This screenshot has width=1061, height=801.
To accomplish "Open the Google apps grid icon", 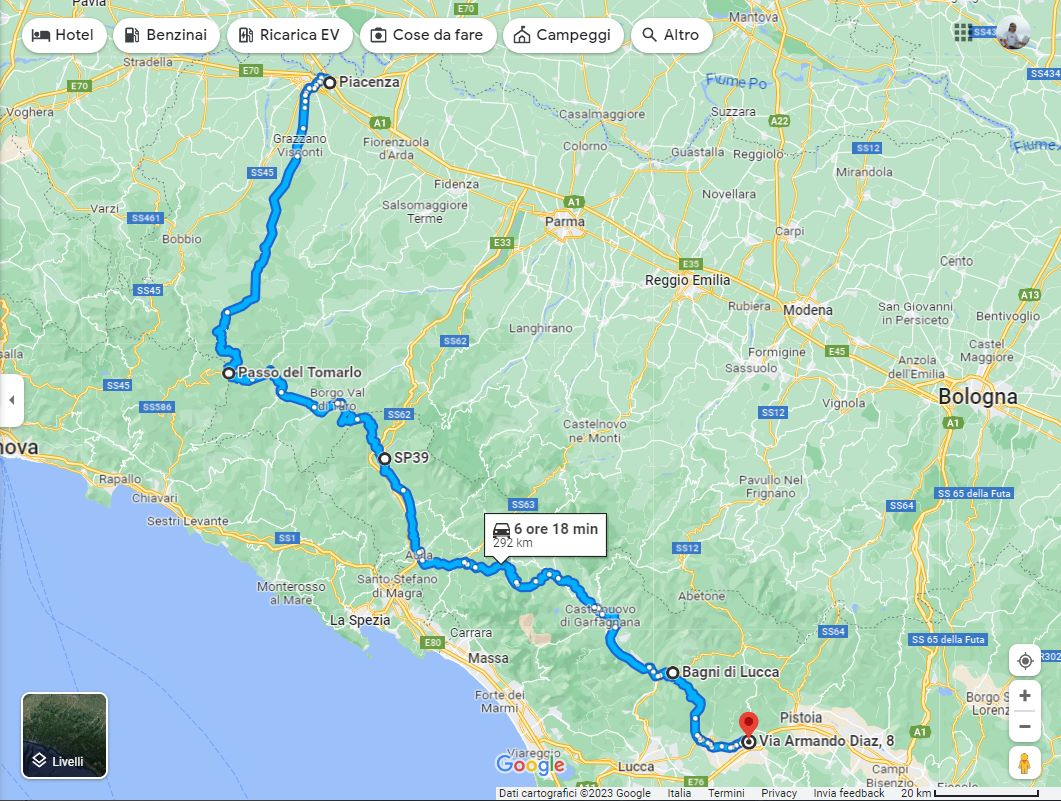I will pos(963,32).
